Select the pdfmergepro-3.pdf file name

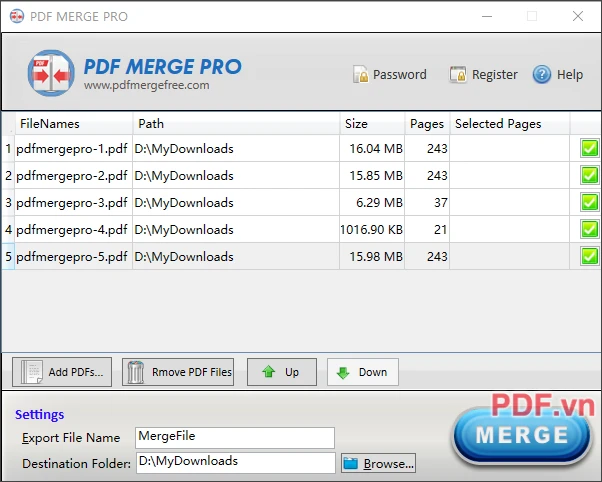72,202
